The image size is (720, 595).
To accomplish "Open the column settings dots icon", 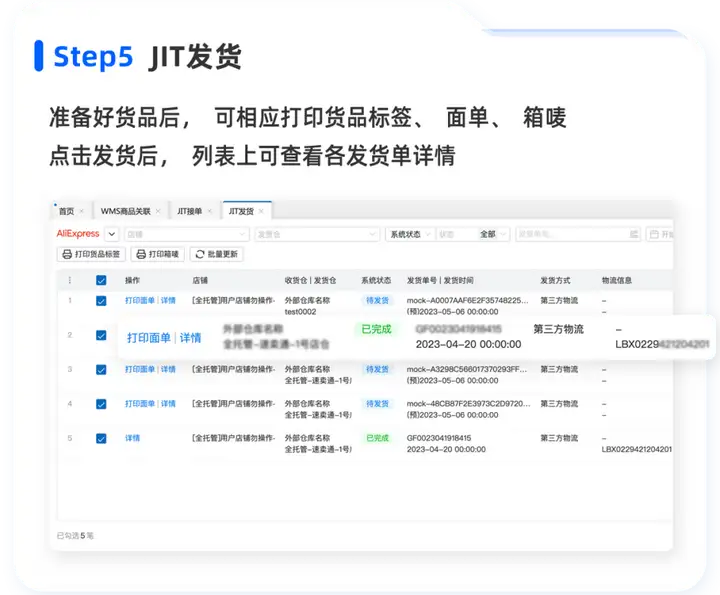I will pos(70,280).
